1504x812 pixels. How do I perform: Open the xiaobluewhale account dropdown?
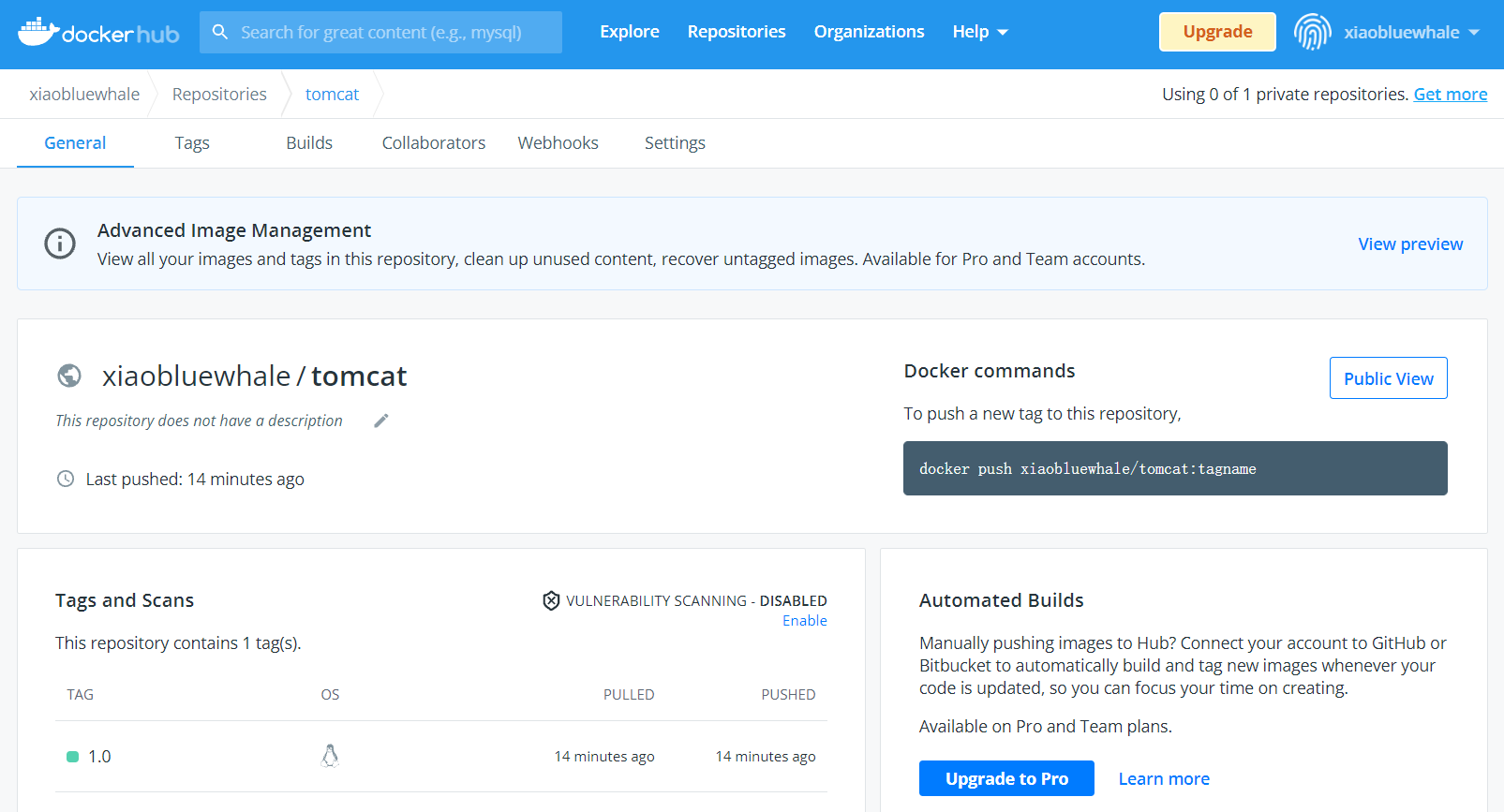tap(1411, 32)
